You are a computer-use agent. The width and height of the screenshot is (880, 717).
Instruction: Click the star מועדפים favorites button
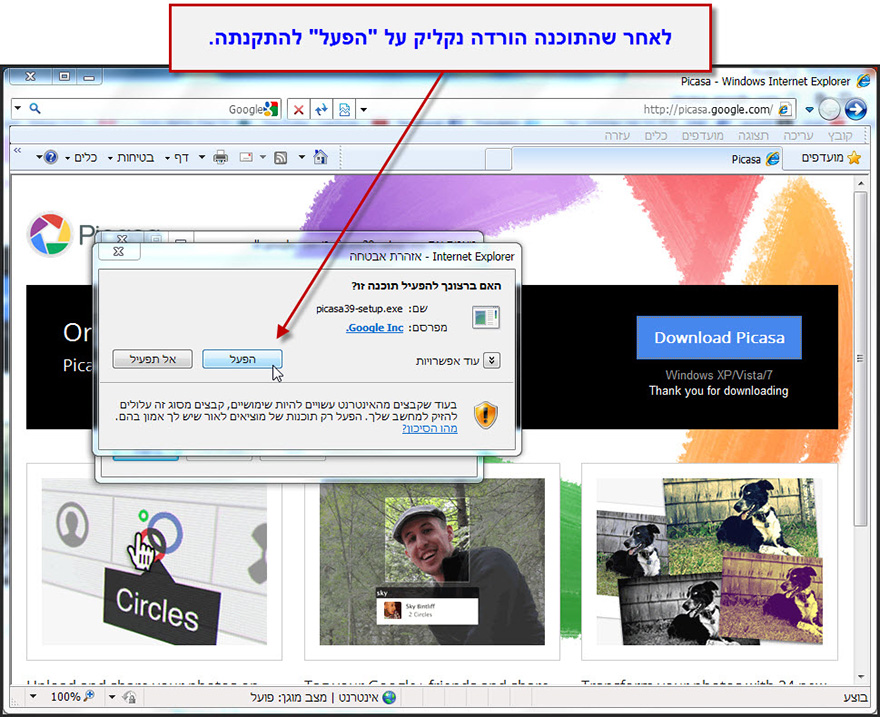click(831, 158)
